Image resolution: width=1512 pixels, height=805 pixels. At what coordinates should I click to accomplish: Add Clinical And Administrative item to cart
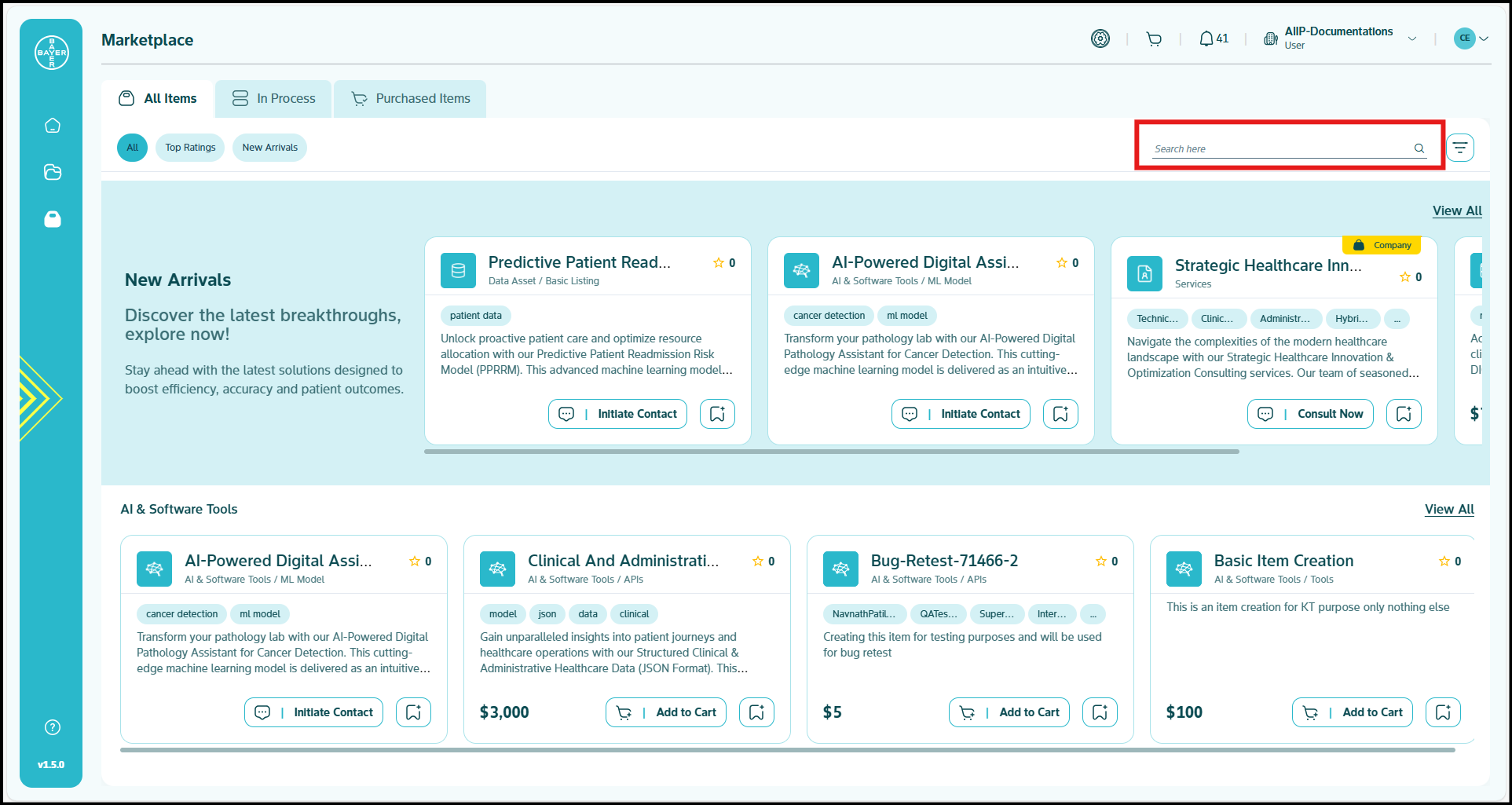pos(666,712)
